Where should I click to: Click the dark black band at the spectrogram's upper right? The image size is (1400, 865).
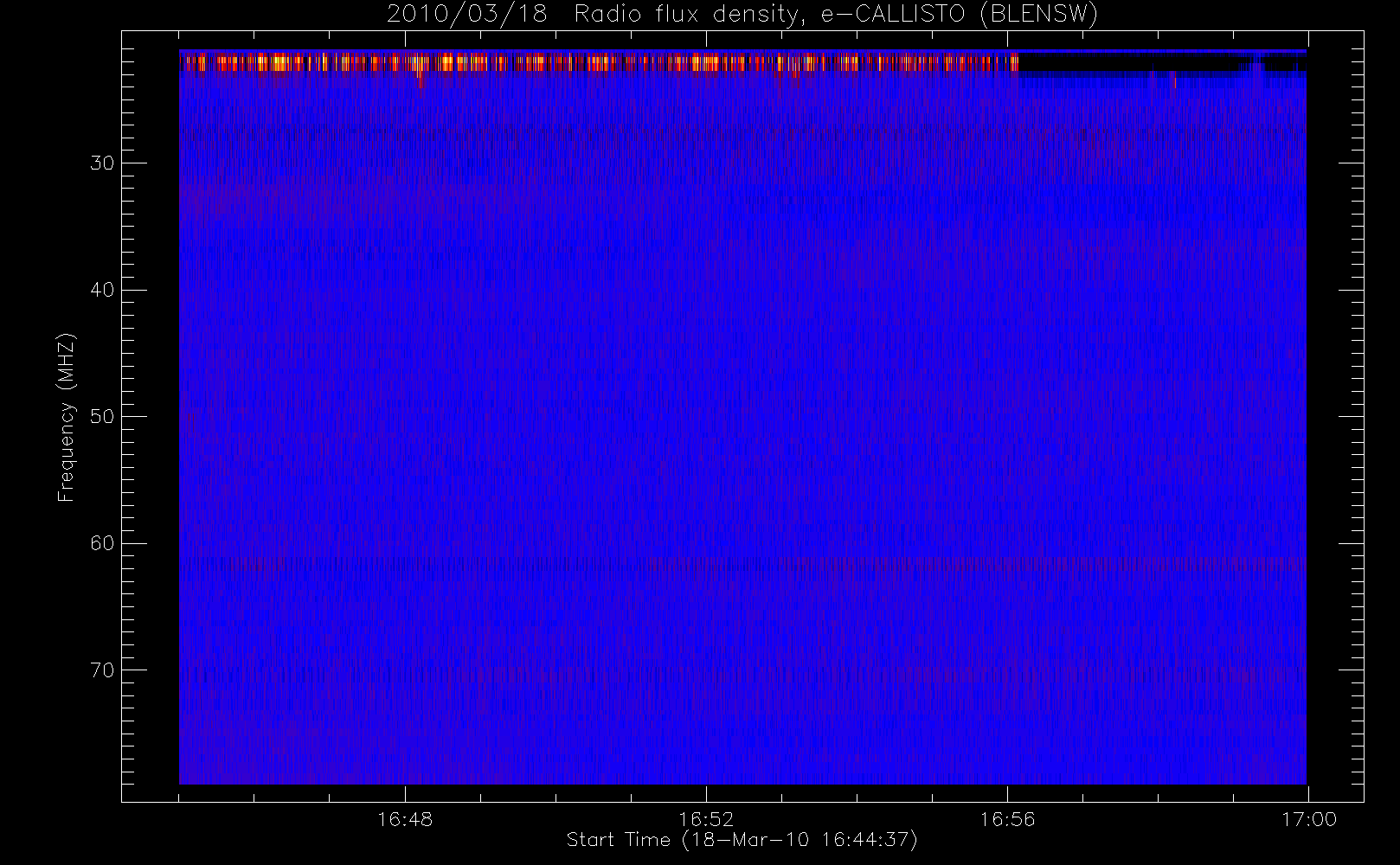(1162, 63)
